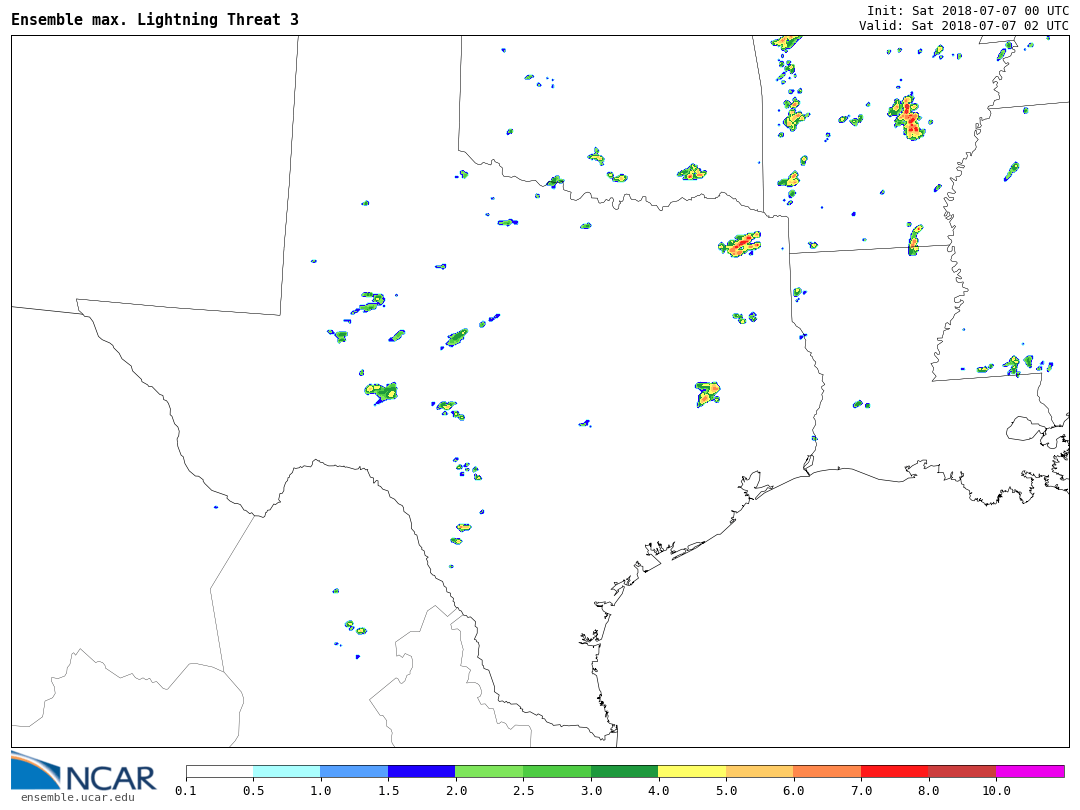Select the yellow 4.0–5.0 color swatch
1080x810 pixels.
click(692, 772)
